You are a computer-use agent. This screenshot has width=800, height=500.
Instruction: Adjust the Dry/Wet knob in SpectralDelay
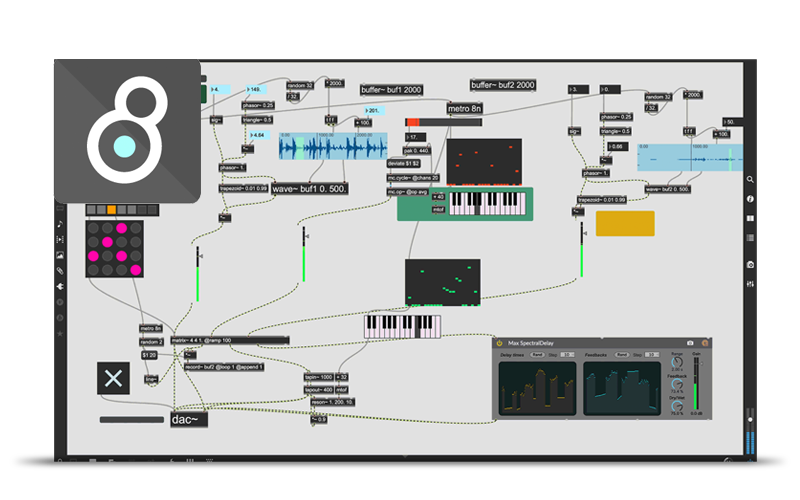[677, 407]
